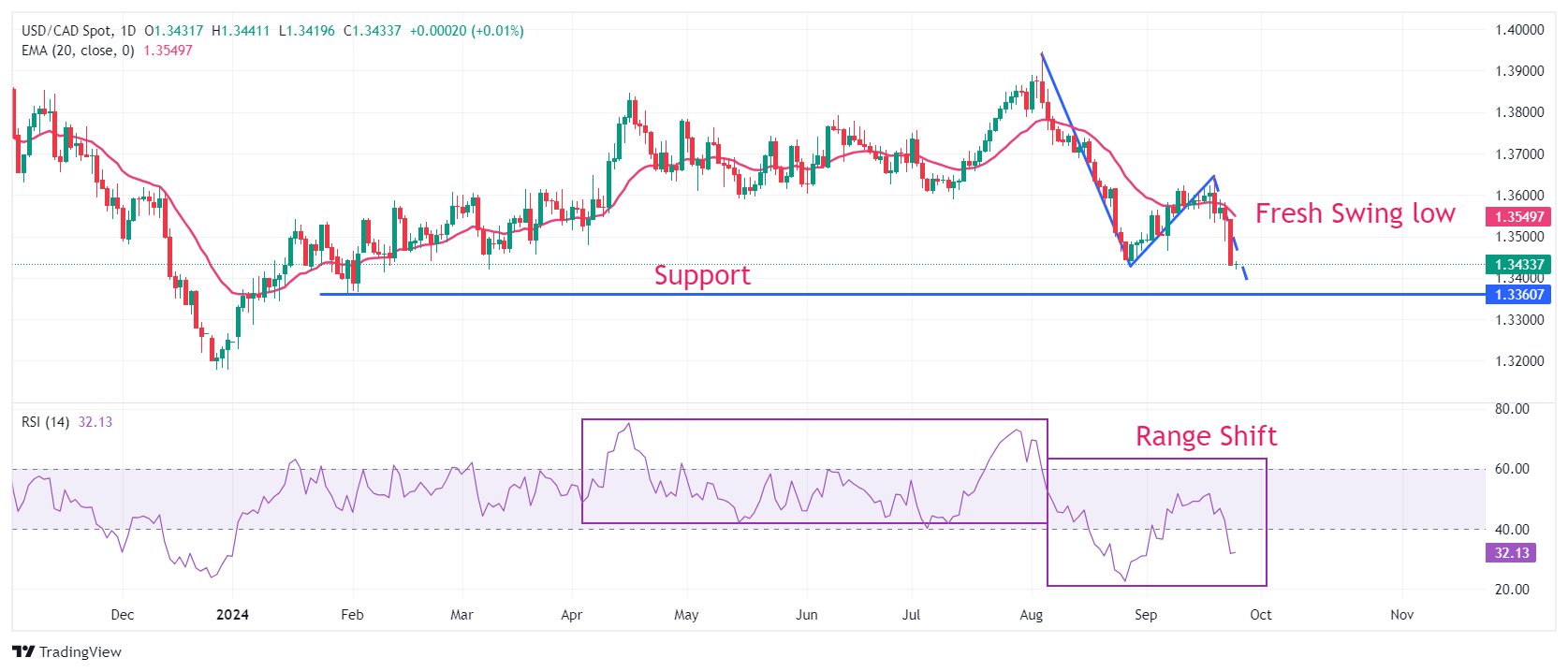Image resolution: width=1568 pixels, height=672 pixels.
Task: Select the pink 1.35497 EMA price tag
Action: pos(1517,217)
